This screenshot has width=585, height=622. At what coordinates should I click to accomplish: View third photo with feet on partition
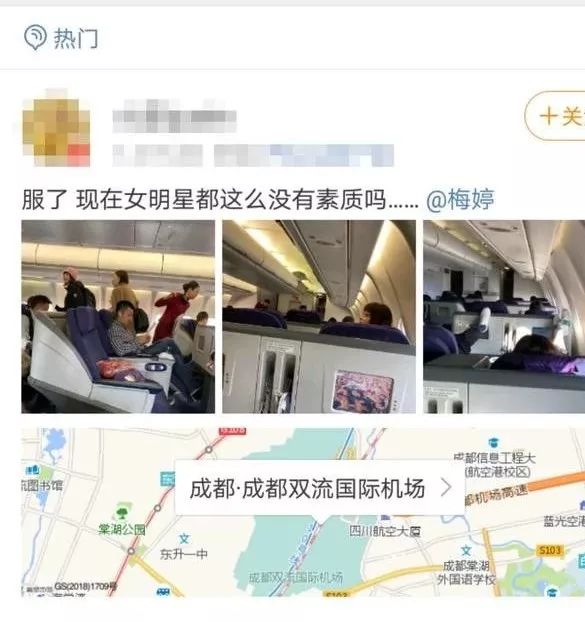click(x=504, y=317)
